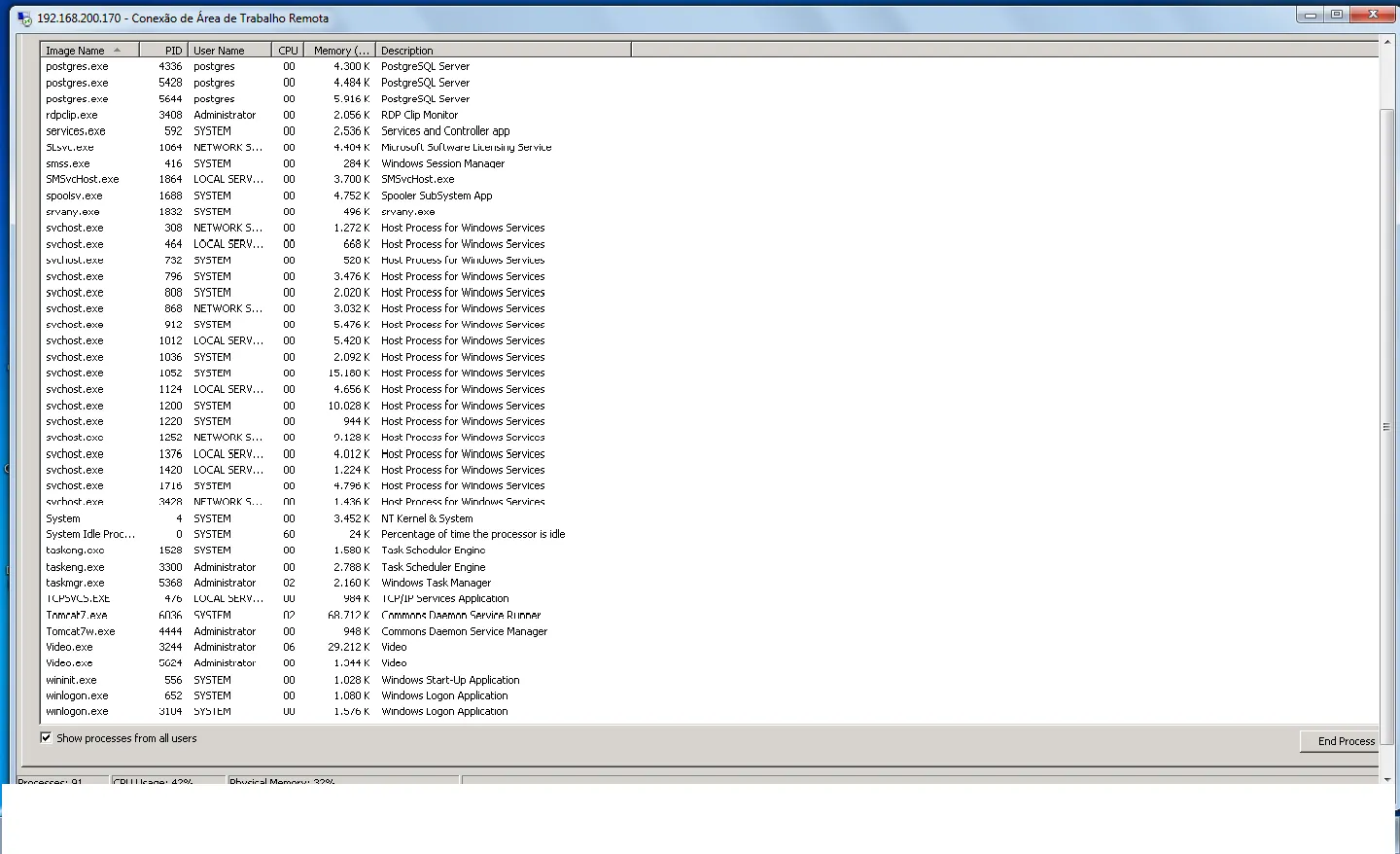This screenshot has width=1400, height=854.
Task: Click the vertical scrollbar down arrow
Action: click(x=1387, y=778)
